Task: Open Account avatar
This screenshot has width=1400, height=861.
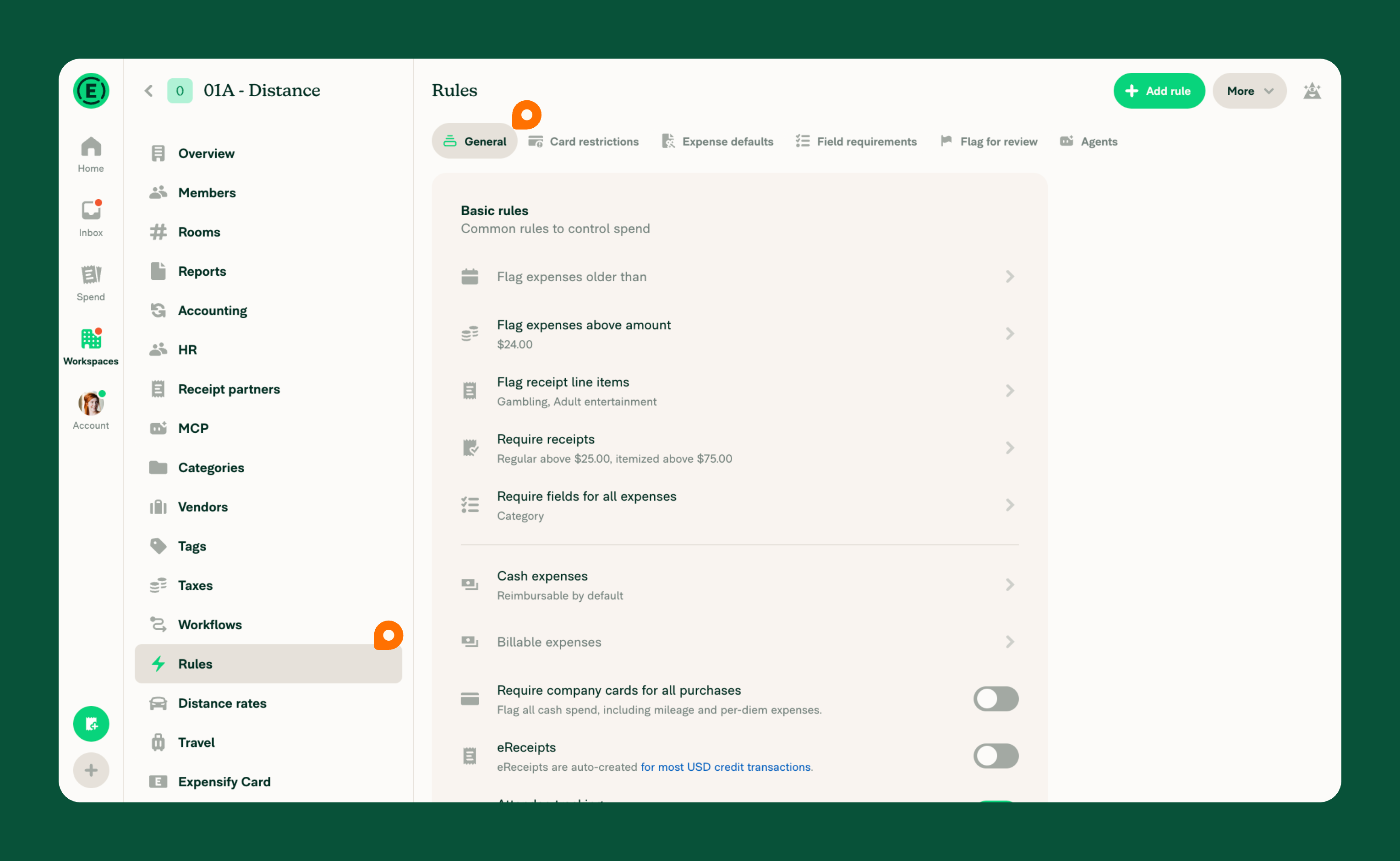Action: (91, 403)
